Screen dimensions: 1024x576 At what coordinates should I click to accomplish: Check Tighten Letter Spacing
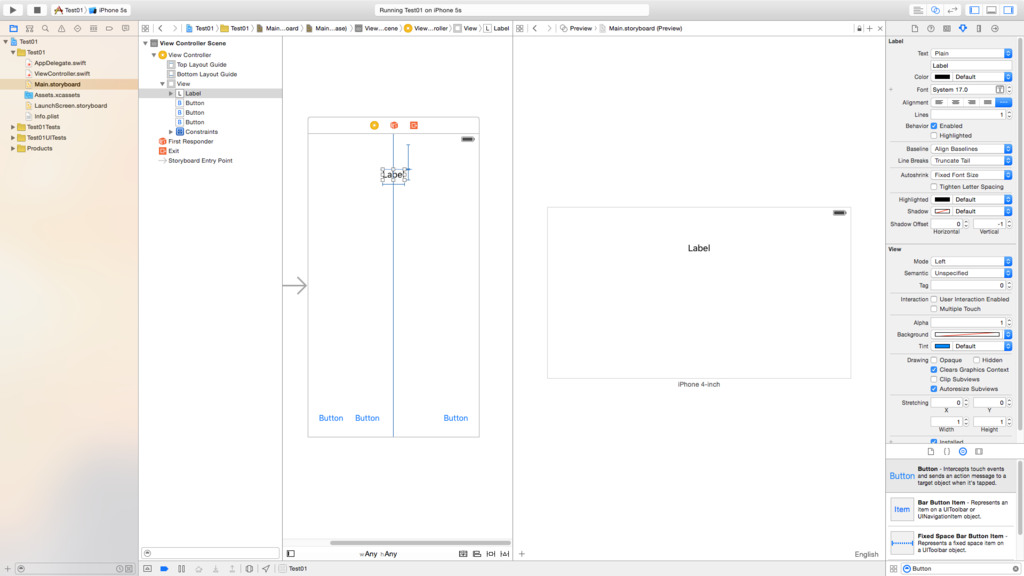[934, 187]
